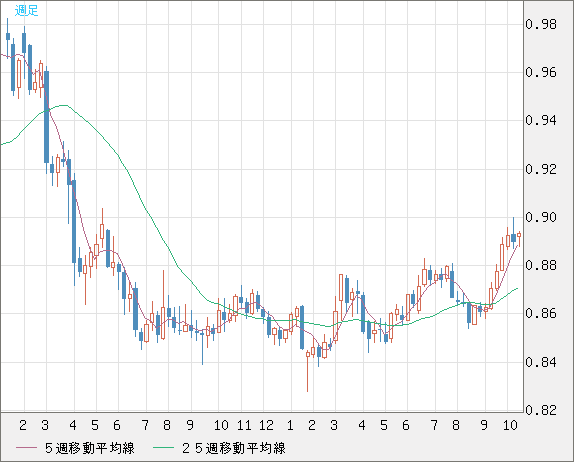Click the 0.86 price axis label
Viewport: 574px width, 462px height.
point(541,314)
